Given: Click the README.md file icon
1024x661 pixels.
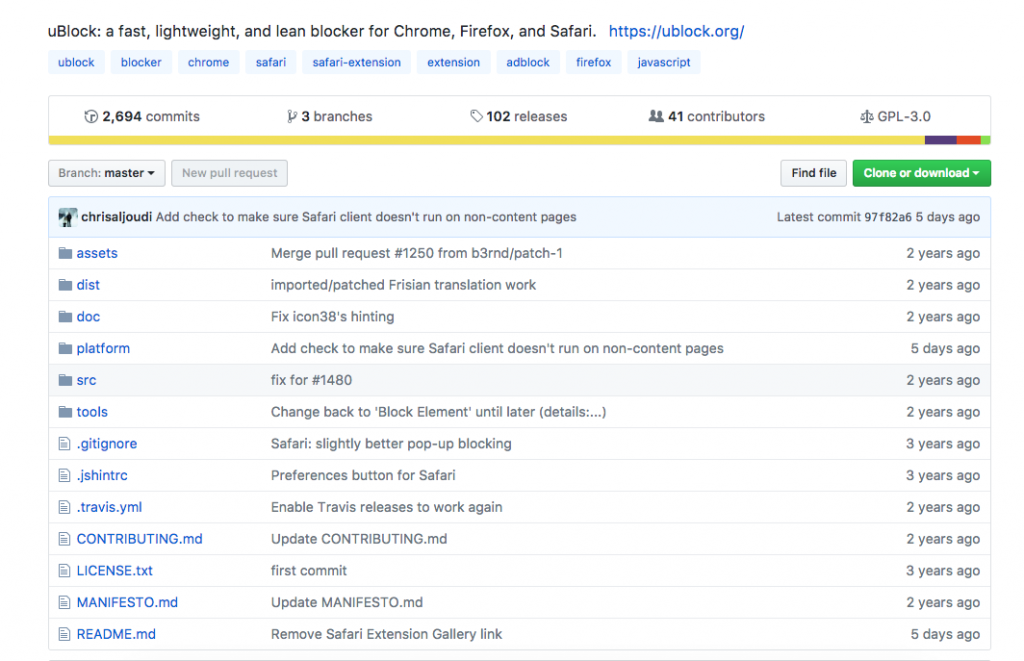Looking at the screenshot, I should [x=65, y=634].
